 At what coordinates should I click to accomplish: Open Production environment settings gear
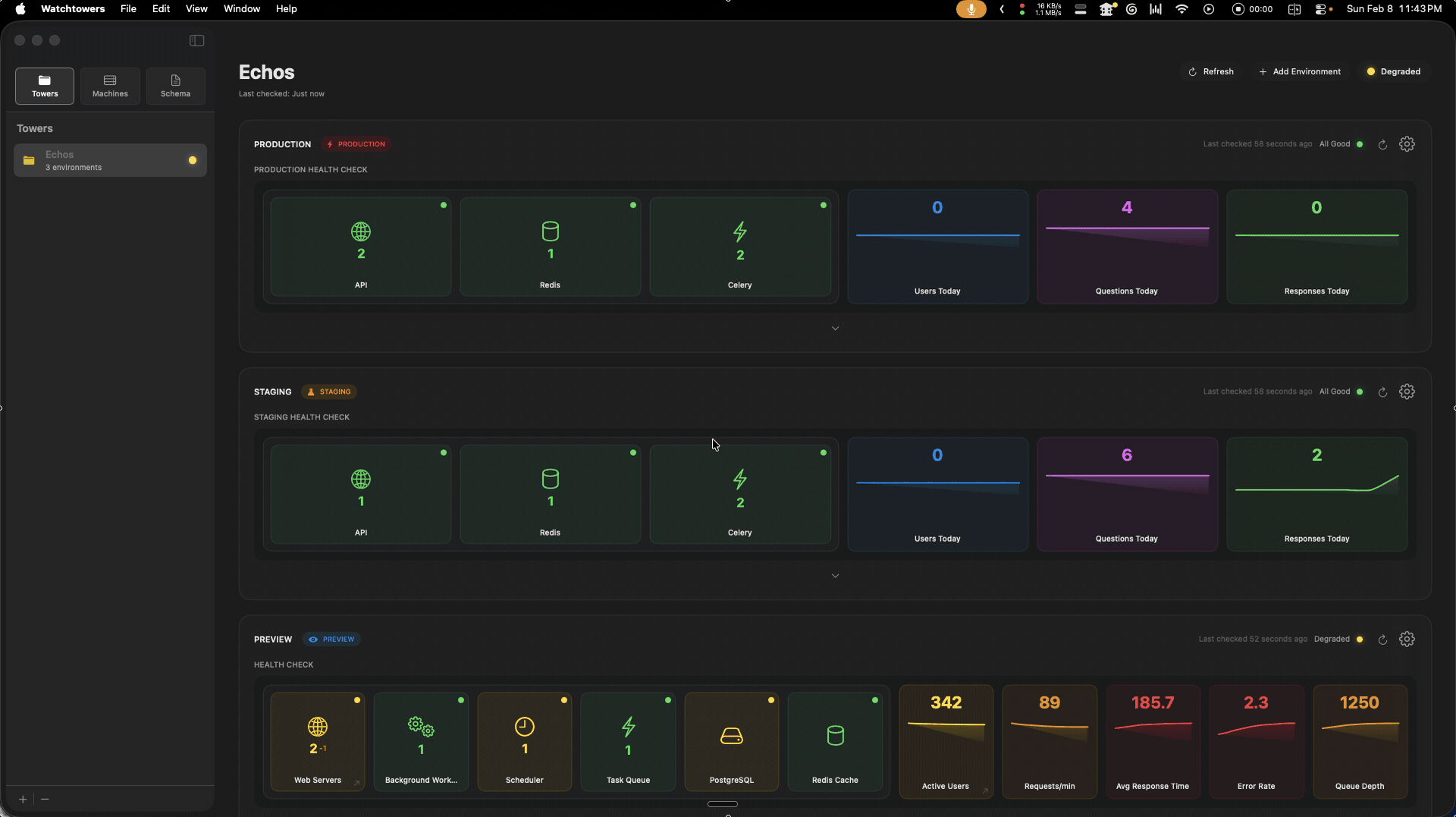click(x=1407, y=144)
